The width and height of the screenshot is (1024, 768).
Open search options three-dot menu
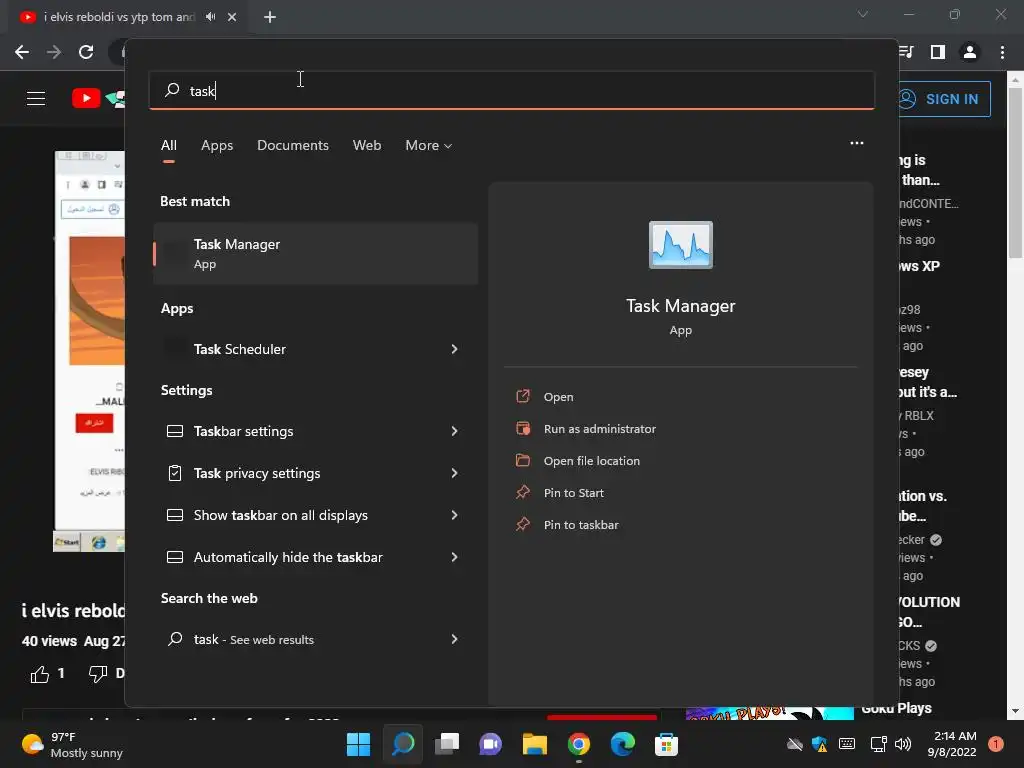click(857, 143)
